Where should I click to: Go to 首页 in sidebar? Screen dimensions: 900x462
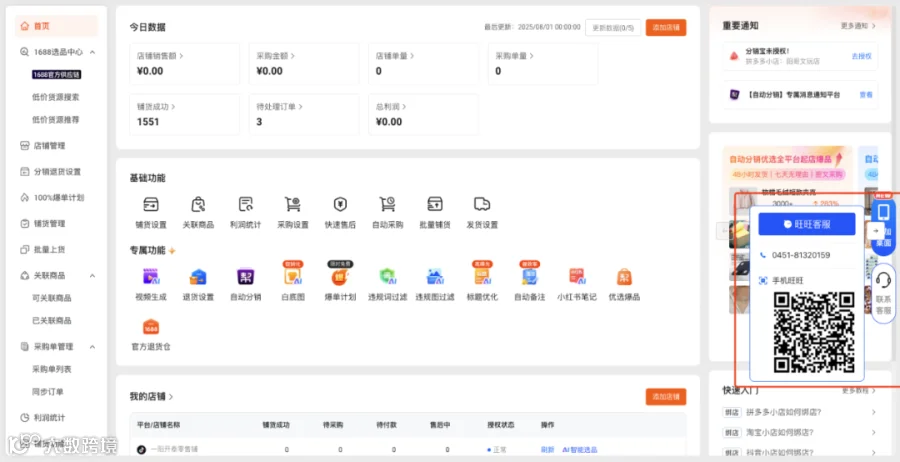pos(56,26)
